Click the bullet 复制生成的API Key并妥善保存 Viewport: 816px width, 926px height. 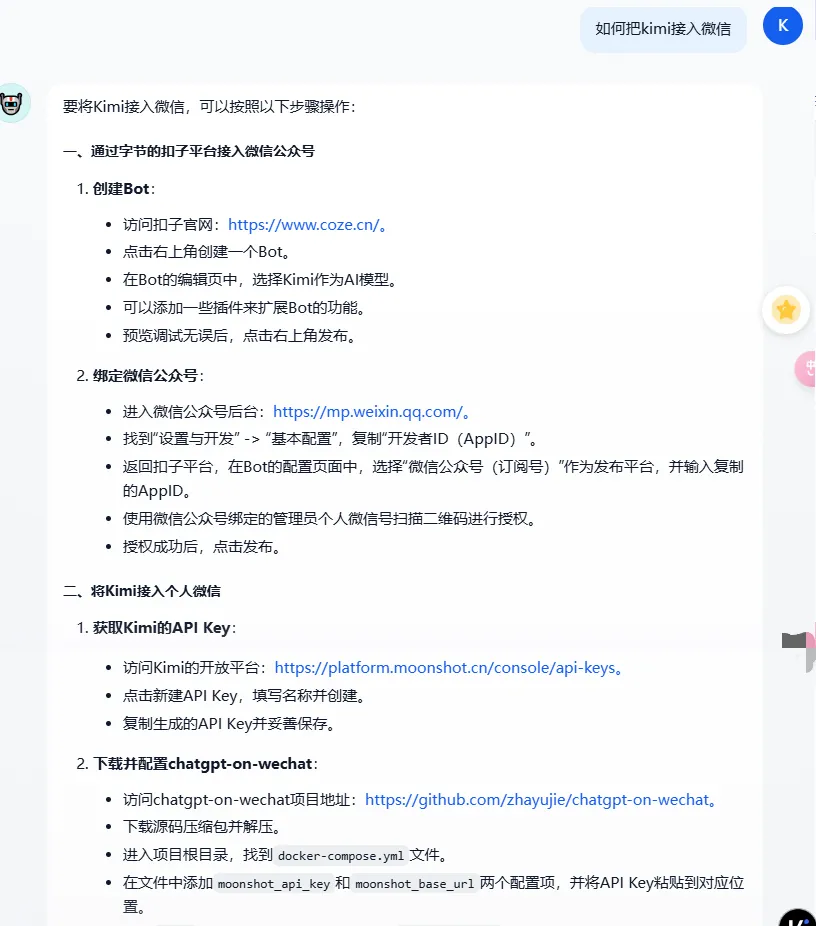[229, 724]
